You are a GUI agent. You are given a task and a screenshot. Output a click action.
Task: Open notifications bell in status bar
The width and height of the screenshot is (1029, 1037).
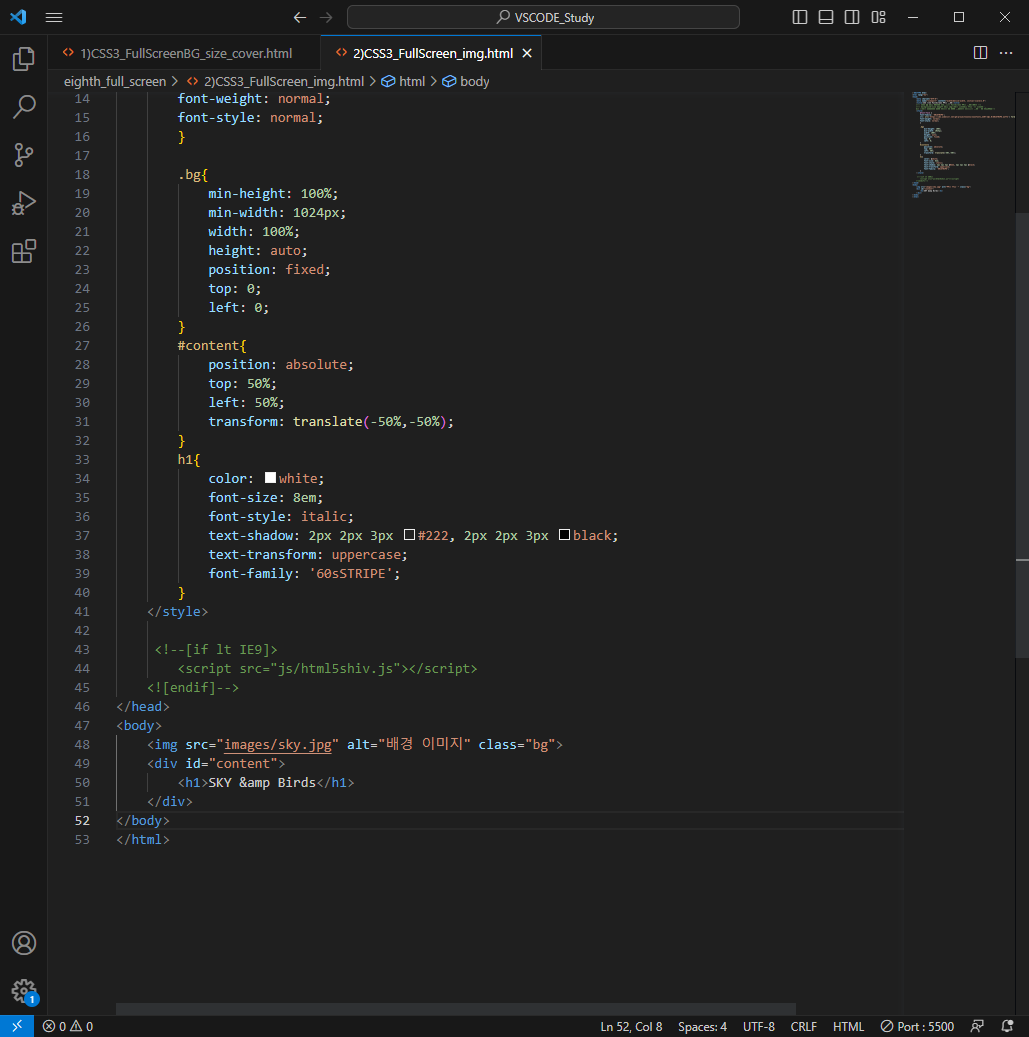coord(1007,1026)
